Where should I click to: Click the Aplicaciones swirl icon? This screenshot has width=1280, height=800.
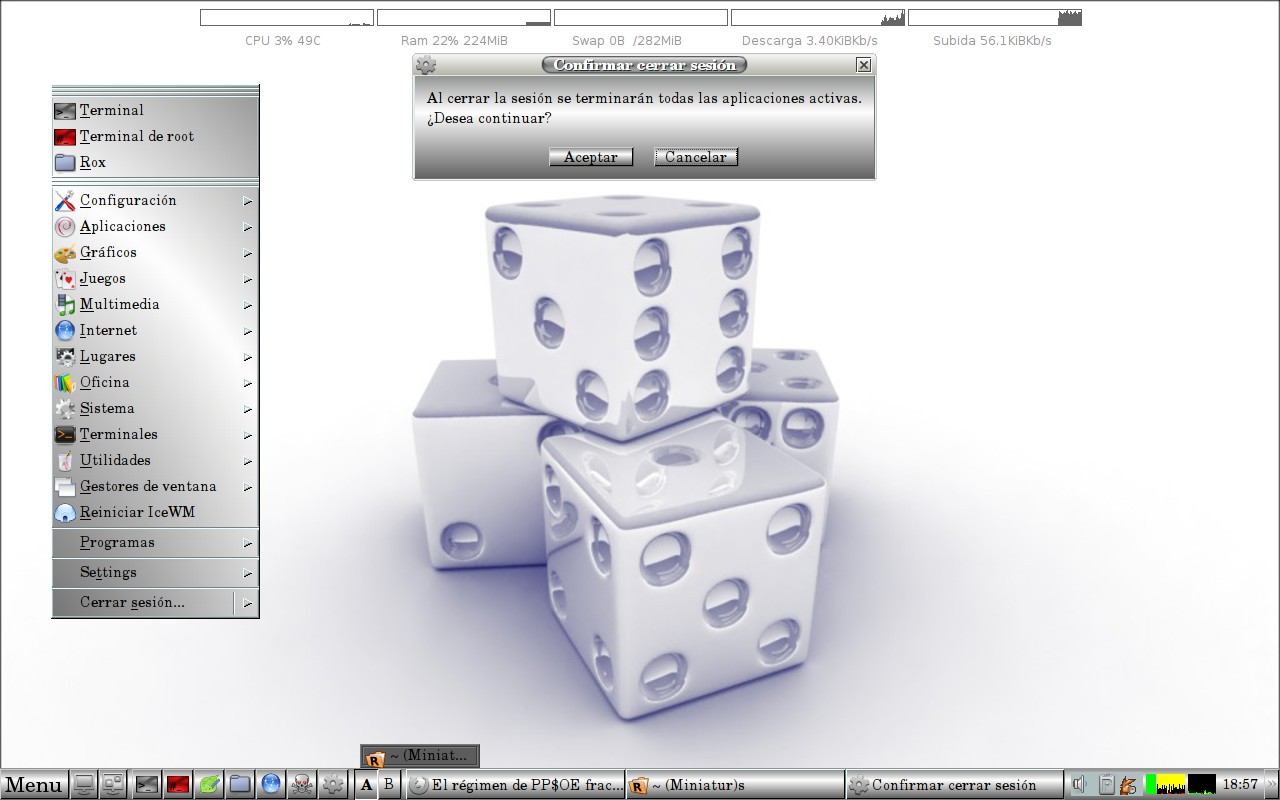(x=65, y=227)
